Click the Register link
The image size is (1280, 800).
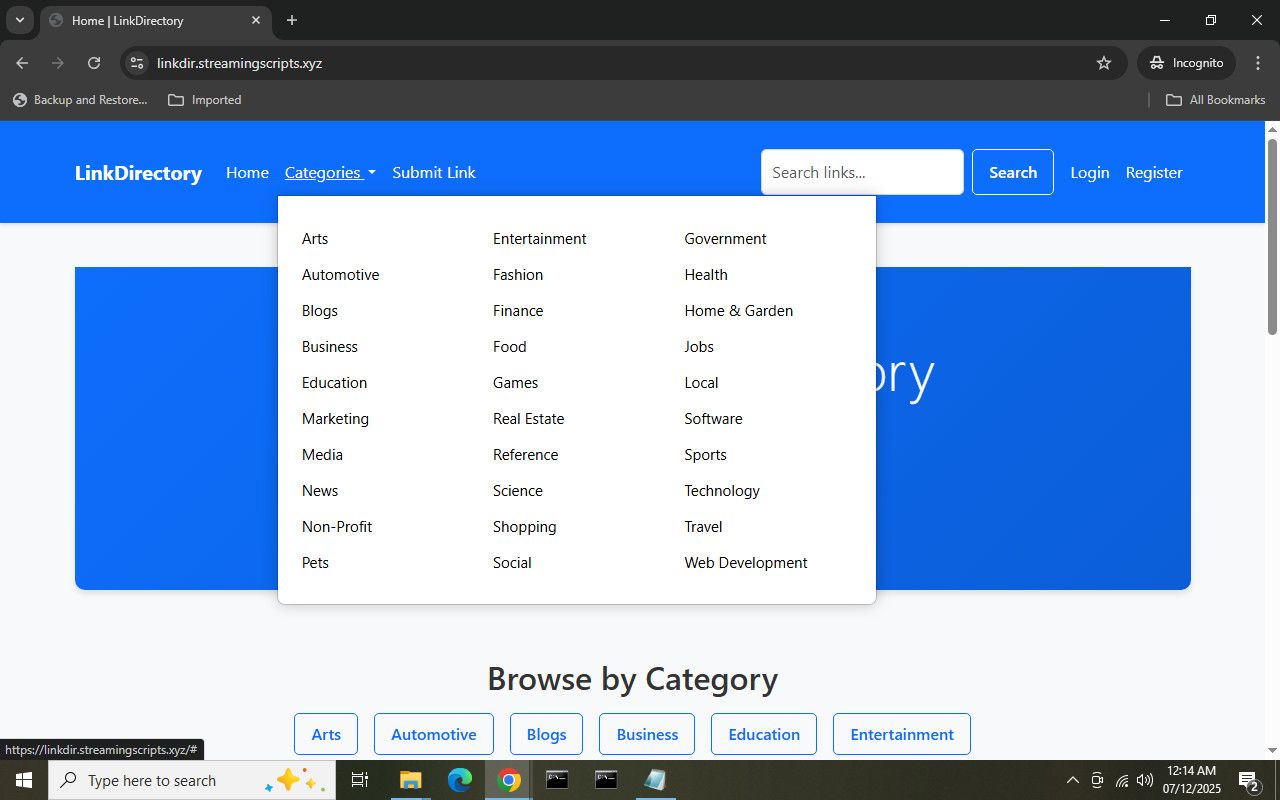[1153, 173]
